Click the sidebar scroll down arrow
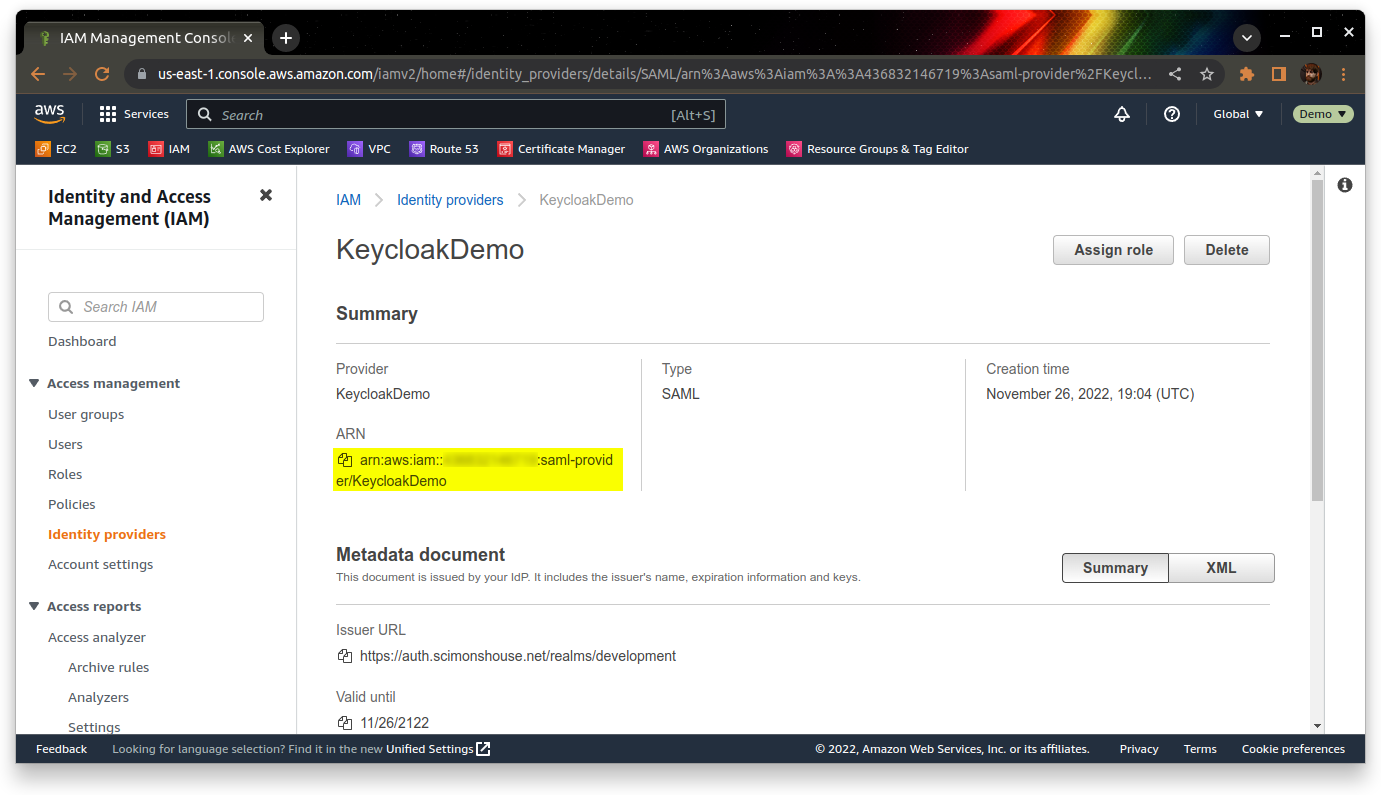 [1317, 726]
